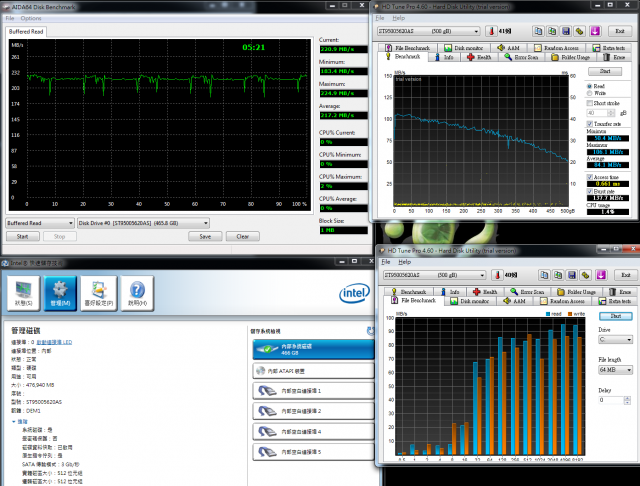Select Write radio in upper HD Tune

tap(589, 93)
